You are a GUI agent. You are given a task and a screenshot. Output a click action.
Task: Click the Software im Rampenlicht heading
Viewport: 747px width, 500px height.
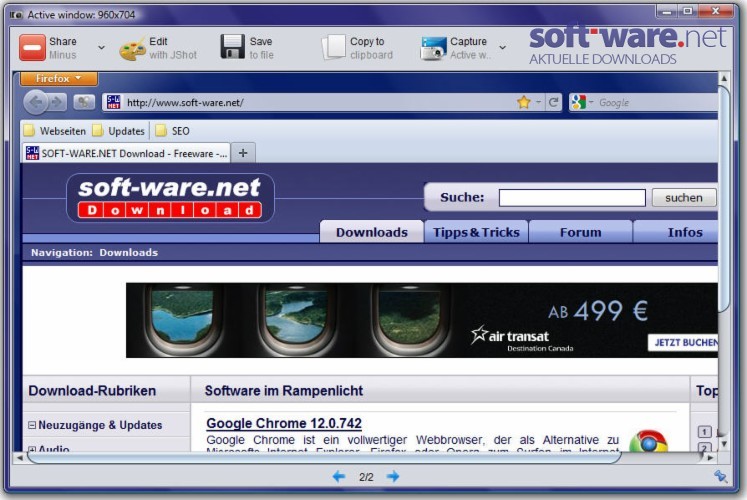[284, 390]
